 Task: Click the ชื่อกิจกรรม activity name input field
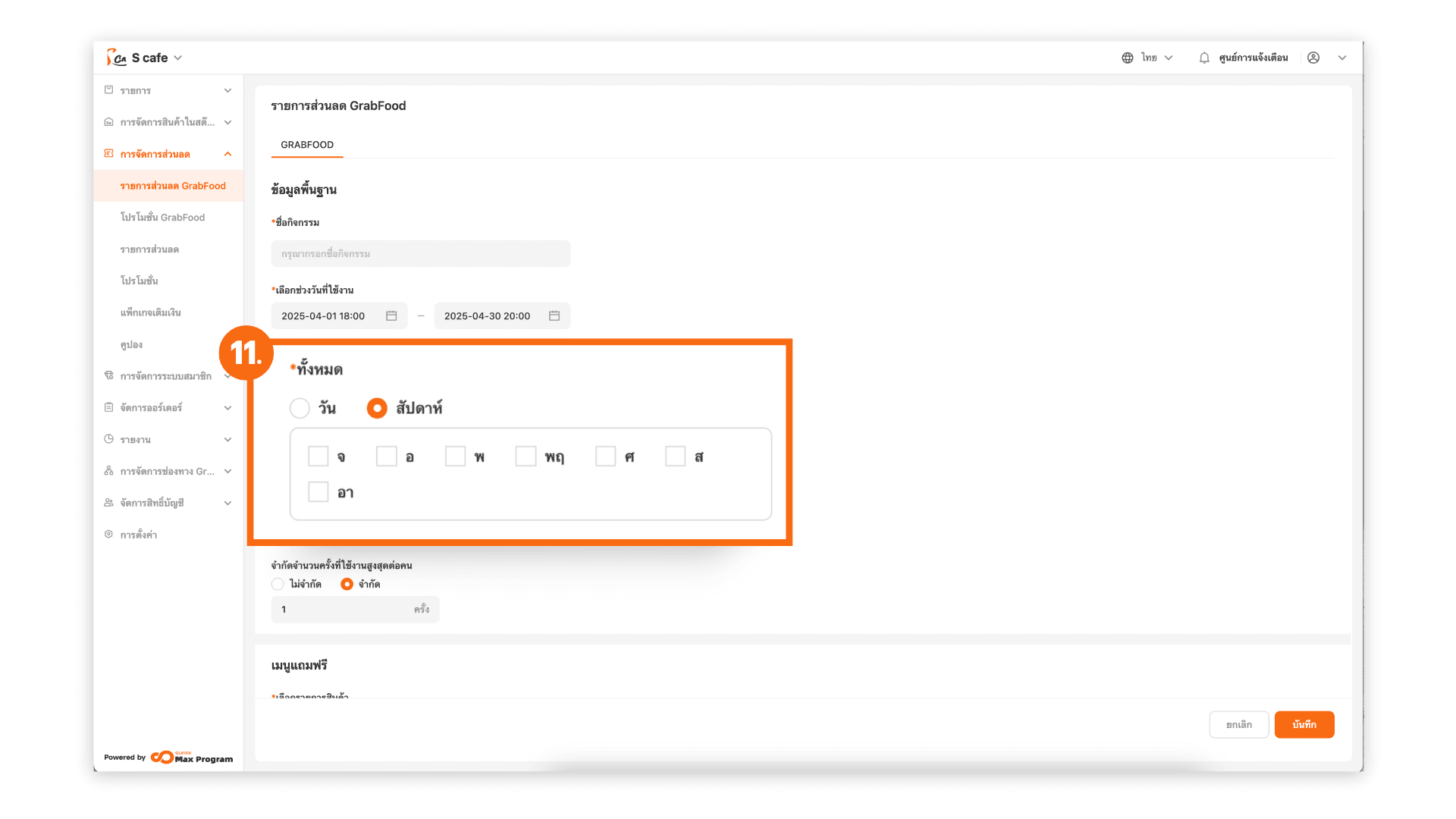[x=421, y=253]
